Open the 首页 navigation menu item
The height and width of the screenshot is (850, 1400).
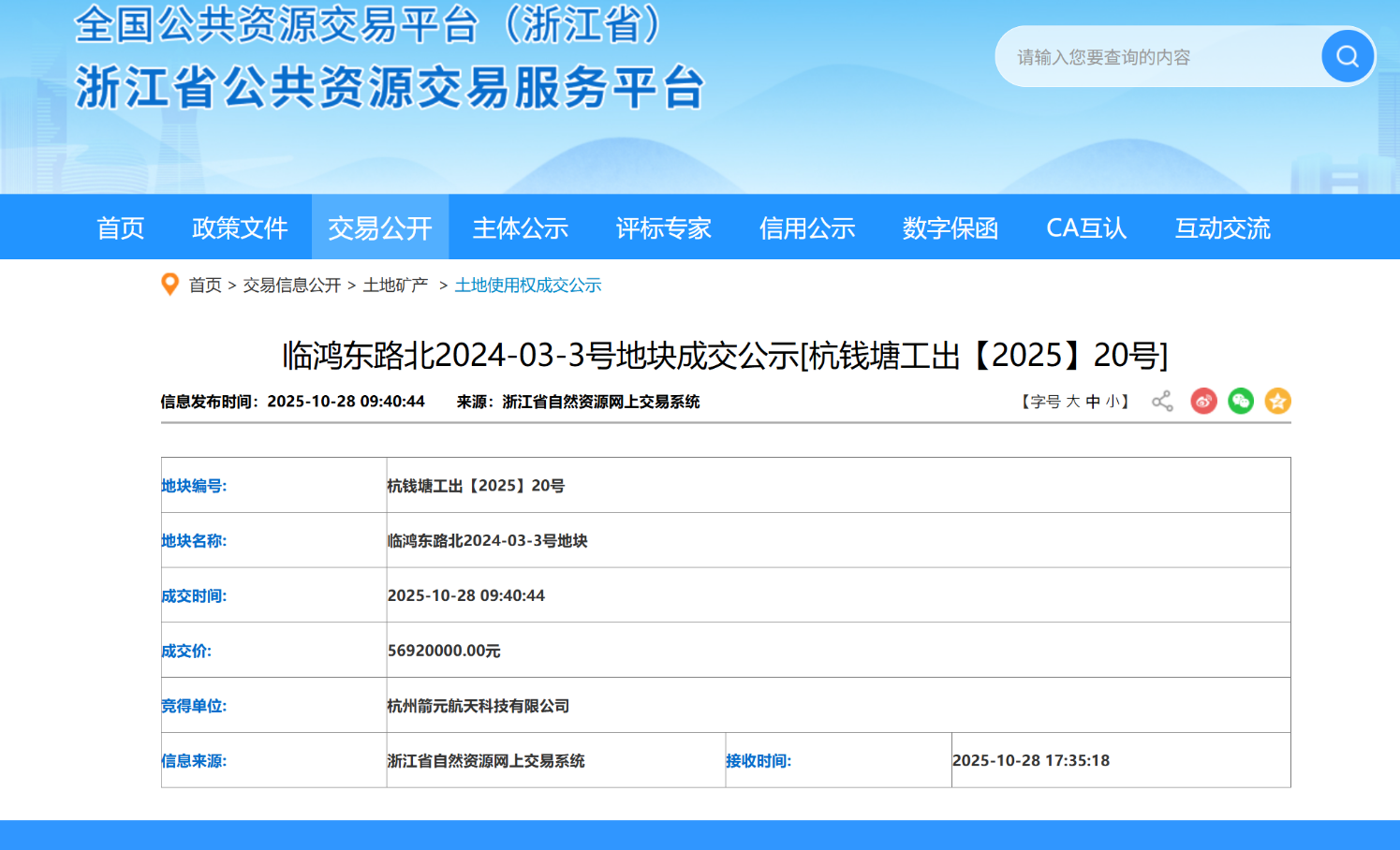[121, 227]
